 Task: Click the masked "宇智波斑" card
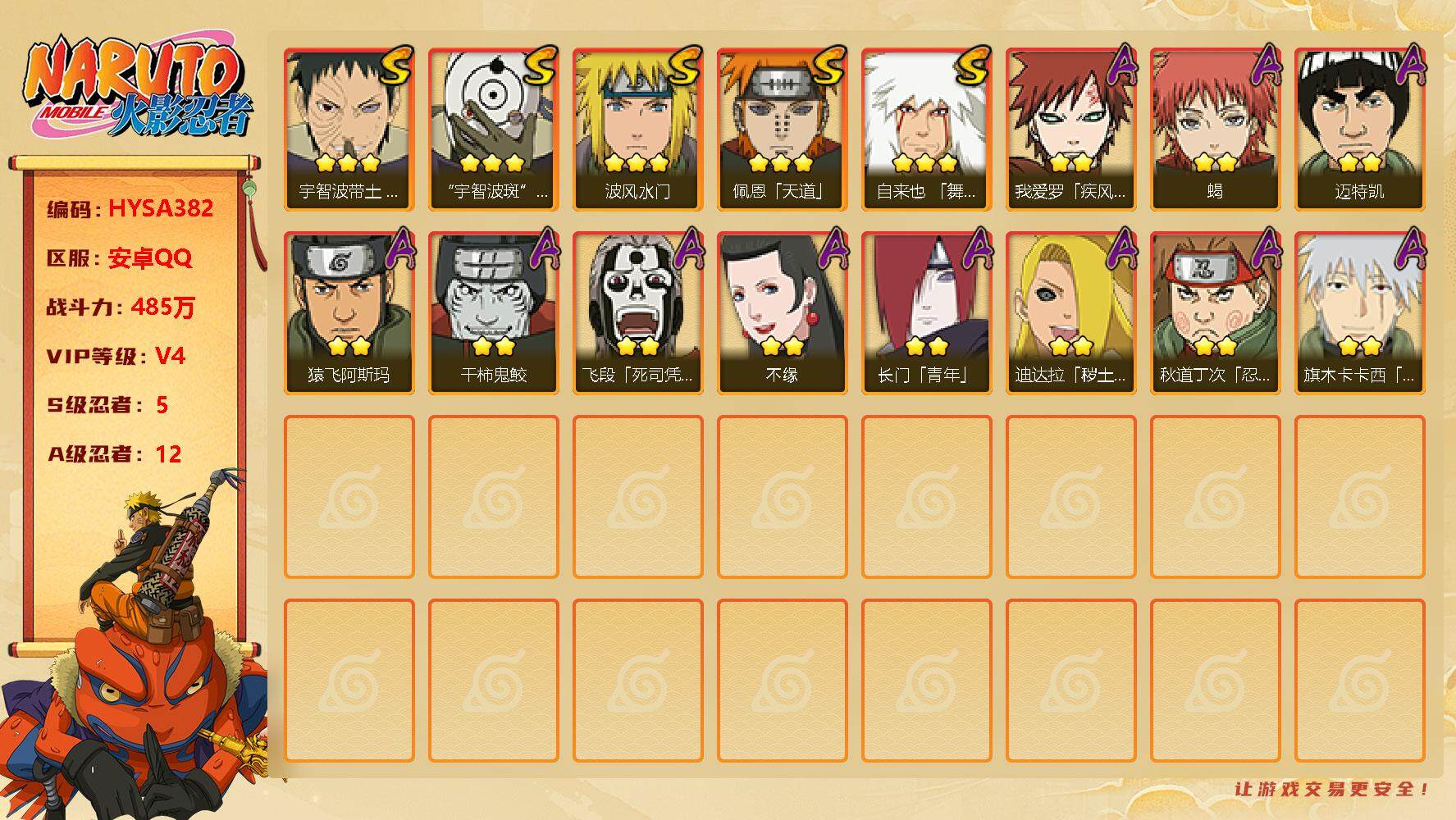tap(493, 129)
